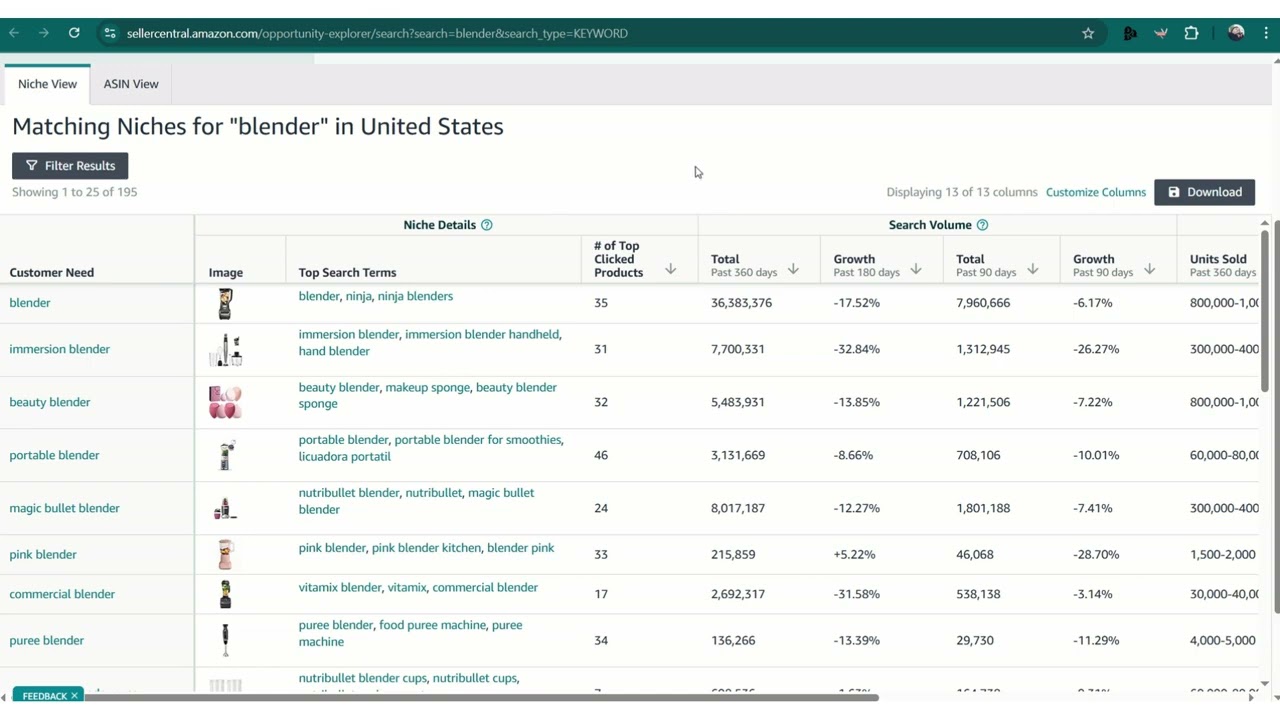The height and width of the screenshot is (720, 1280).
Task: Sort by Total Past 360 days arrow
Action: [793, 269]
